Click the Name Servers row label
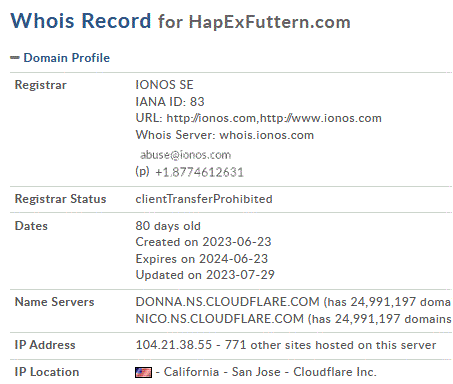Screen dimensions: 453x384 (54, 302)
